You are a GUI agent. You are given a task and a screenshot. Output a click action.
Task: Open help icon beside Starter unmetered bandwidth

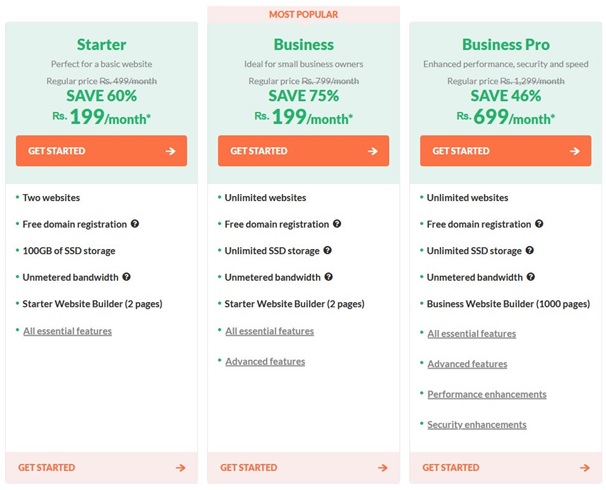(x=126, y=277)
